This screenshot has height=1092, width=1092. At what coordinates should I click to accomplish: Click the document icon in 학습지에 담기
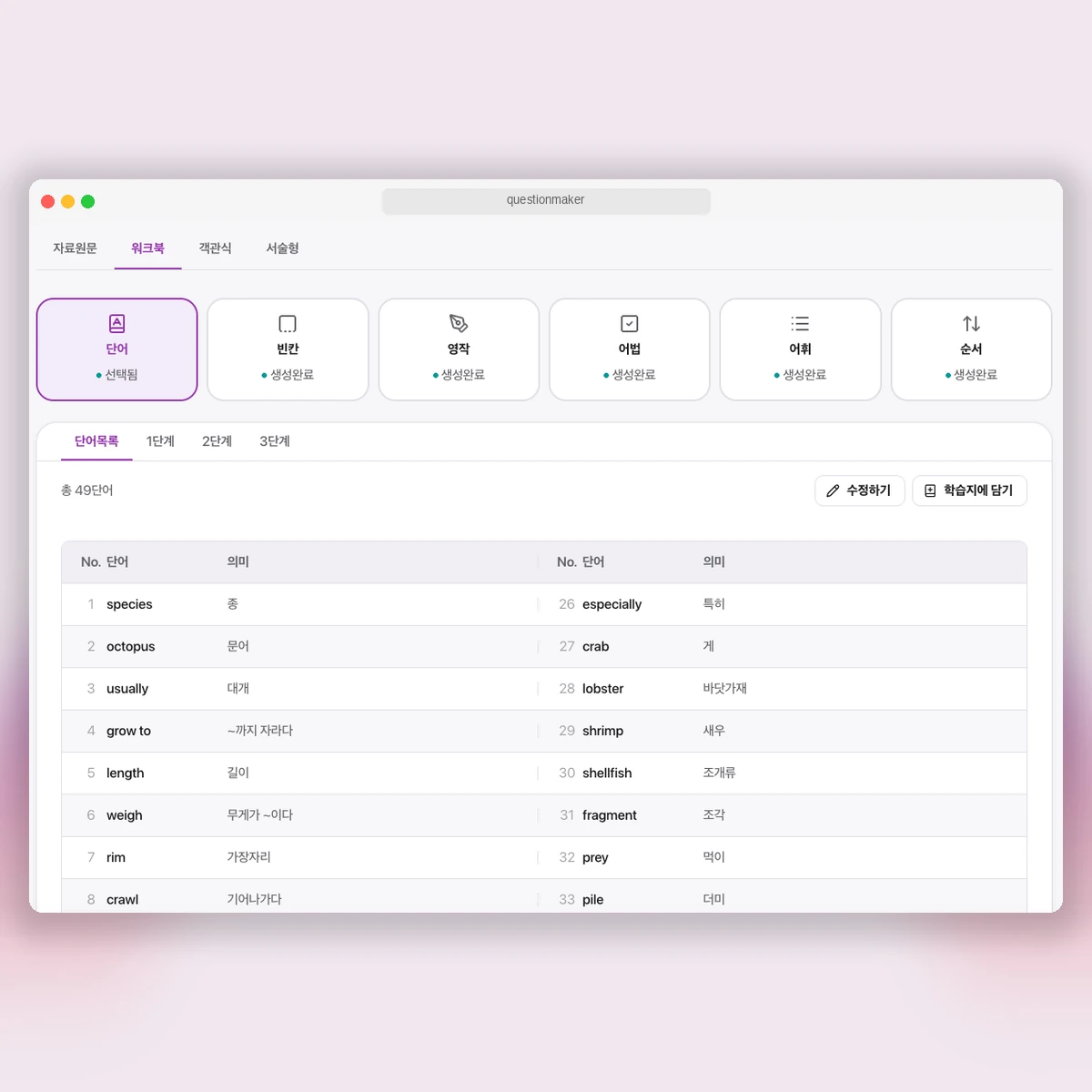[930, 490]
